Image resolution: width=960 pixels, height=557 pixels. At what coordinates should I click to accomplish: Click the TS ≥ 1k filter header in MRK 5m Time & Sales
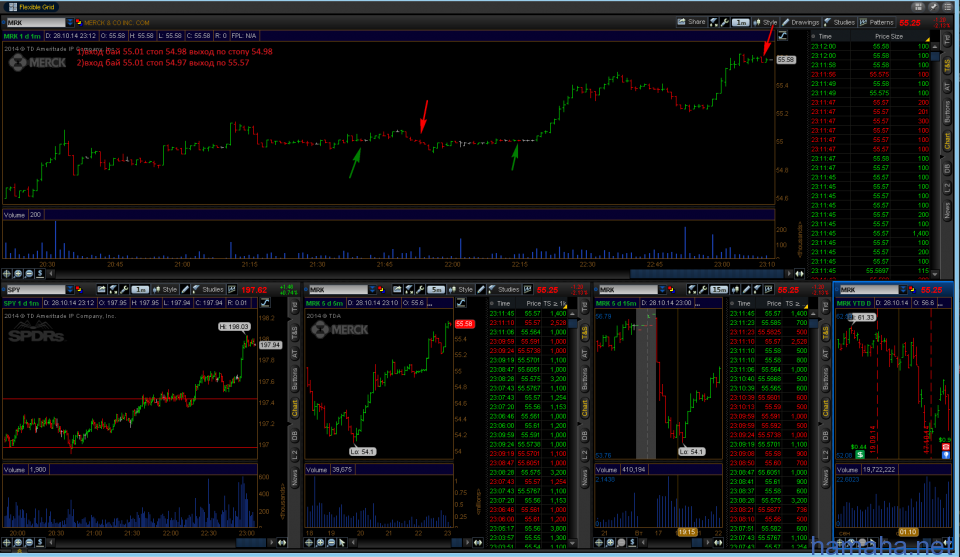tap(556, 304)
